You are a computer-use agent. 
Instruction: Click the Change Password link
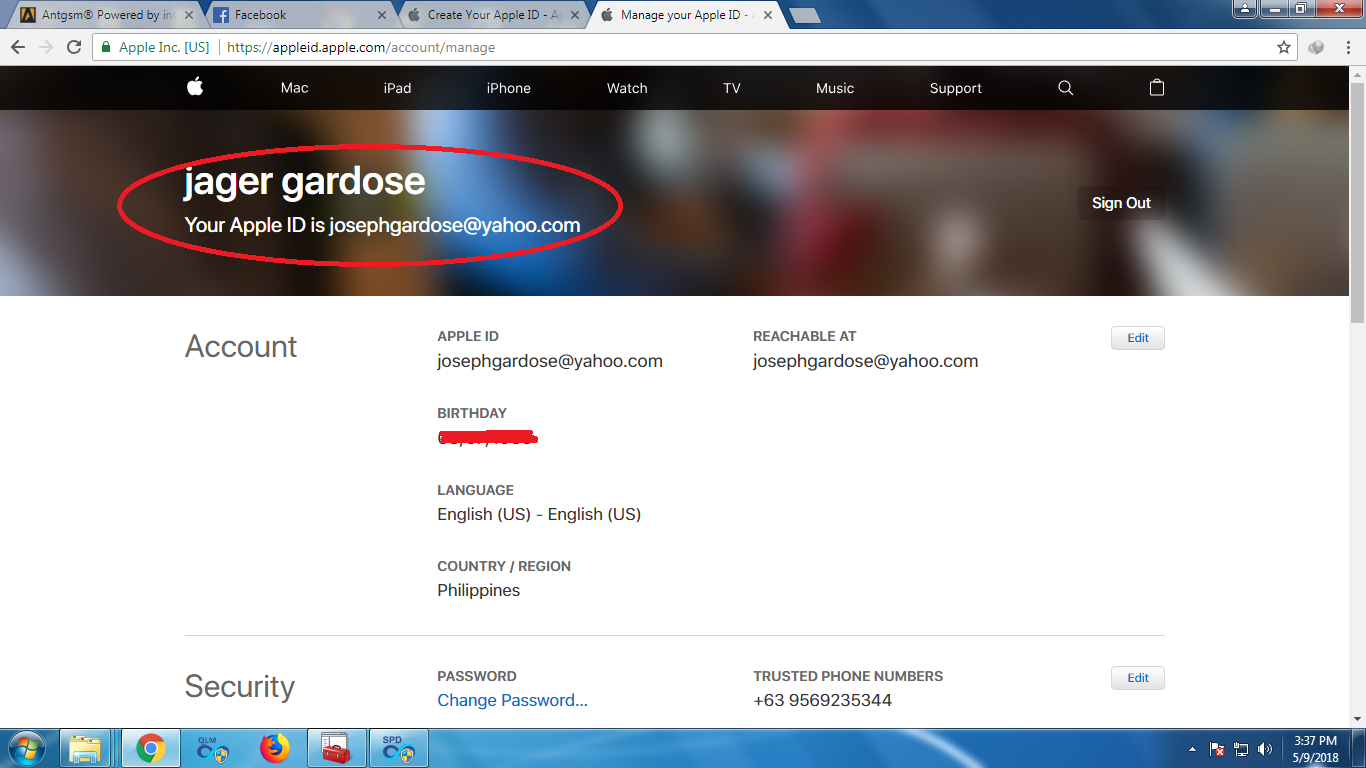[x=512, y=700]
